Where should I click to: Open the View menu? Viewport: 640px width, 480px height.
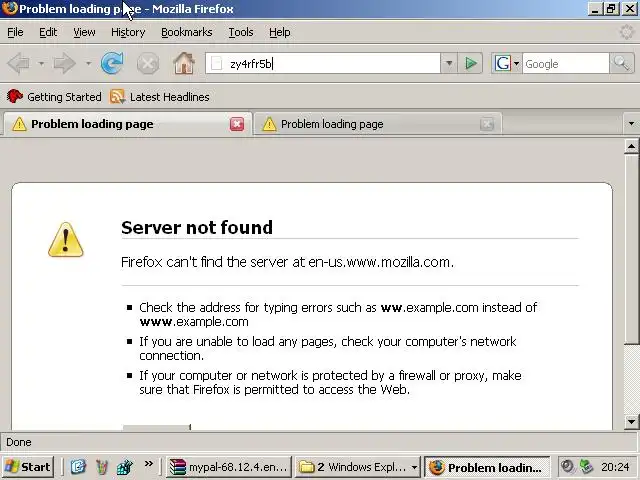pyautogui.click(x=84, y=32)
